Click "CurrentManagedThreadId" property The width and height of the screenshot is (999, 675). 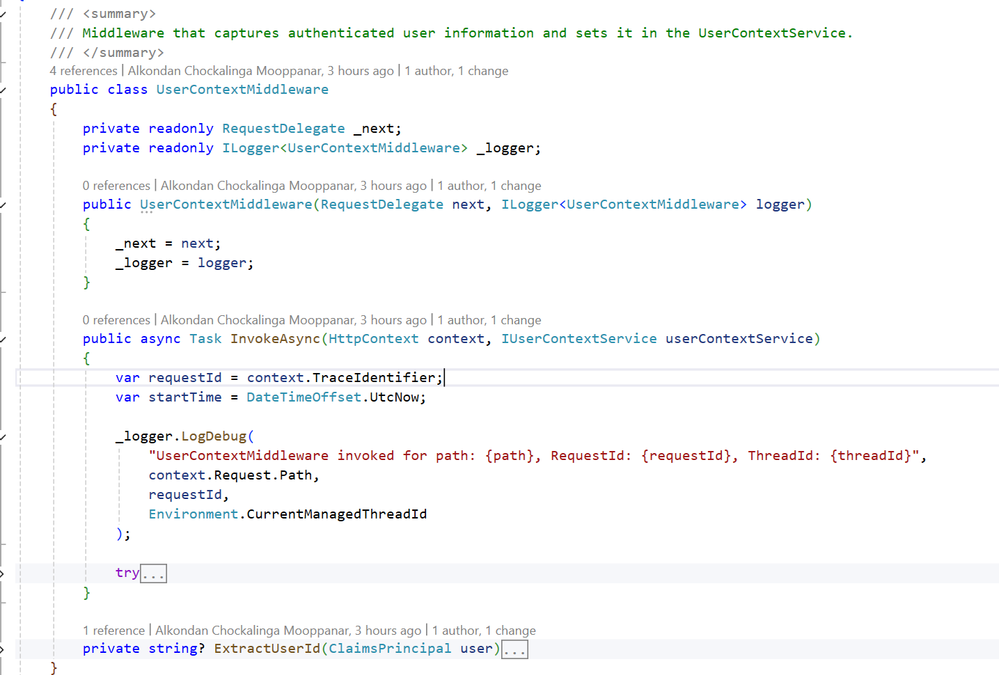click(x=336, y=514)
